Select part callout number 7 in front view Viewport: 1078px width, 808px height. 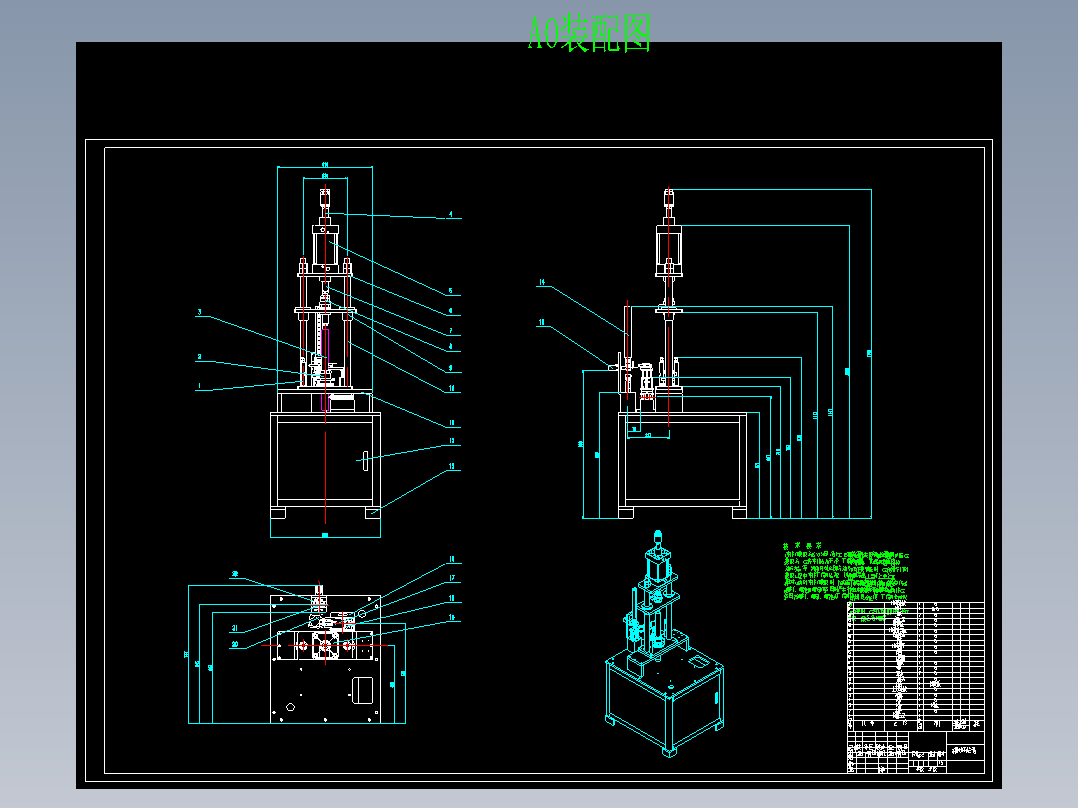pyautogui.click(x=451, y=331)
